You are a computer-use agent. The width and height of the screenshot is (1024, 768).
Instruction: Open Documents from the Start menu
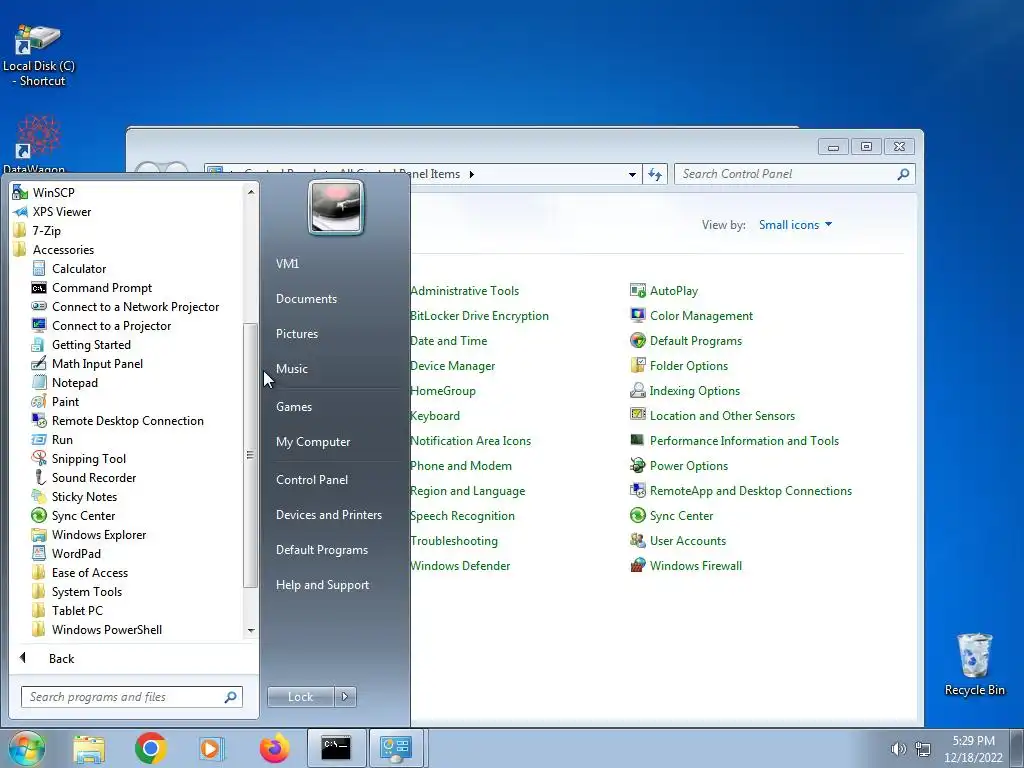[x=306, y=298]
